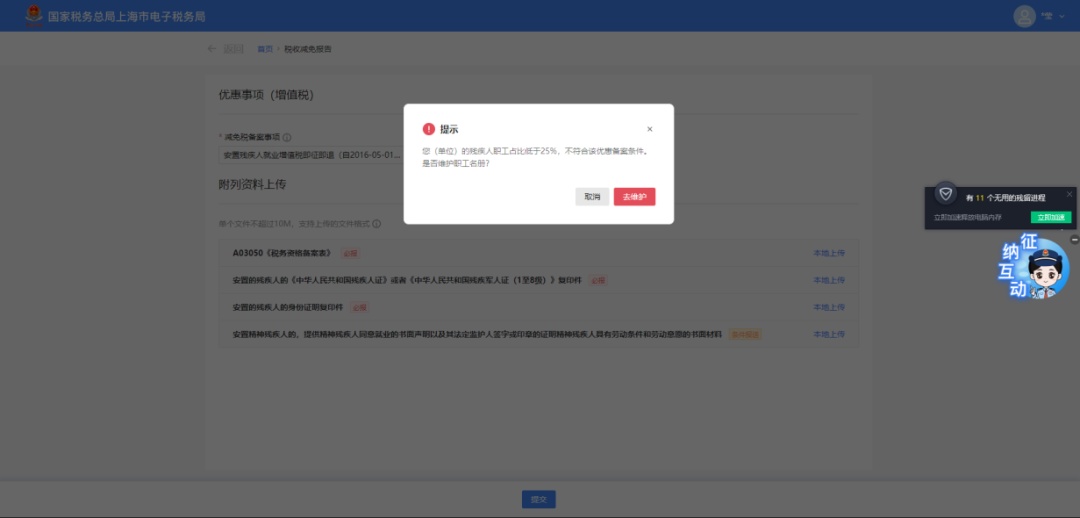This screenshot has width=1080, height=518.
Task: Click the red warning icon in dialog
Action: (428, 129)
